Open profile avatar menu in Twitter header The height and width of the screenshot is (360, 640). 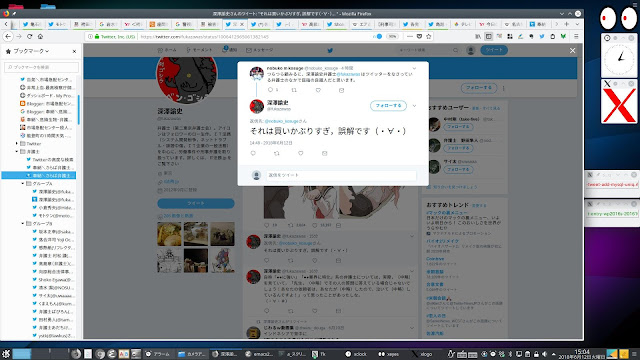tap(471, 50)
